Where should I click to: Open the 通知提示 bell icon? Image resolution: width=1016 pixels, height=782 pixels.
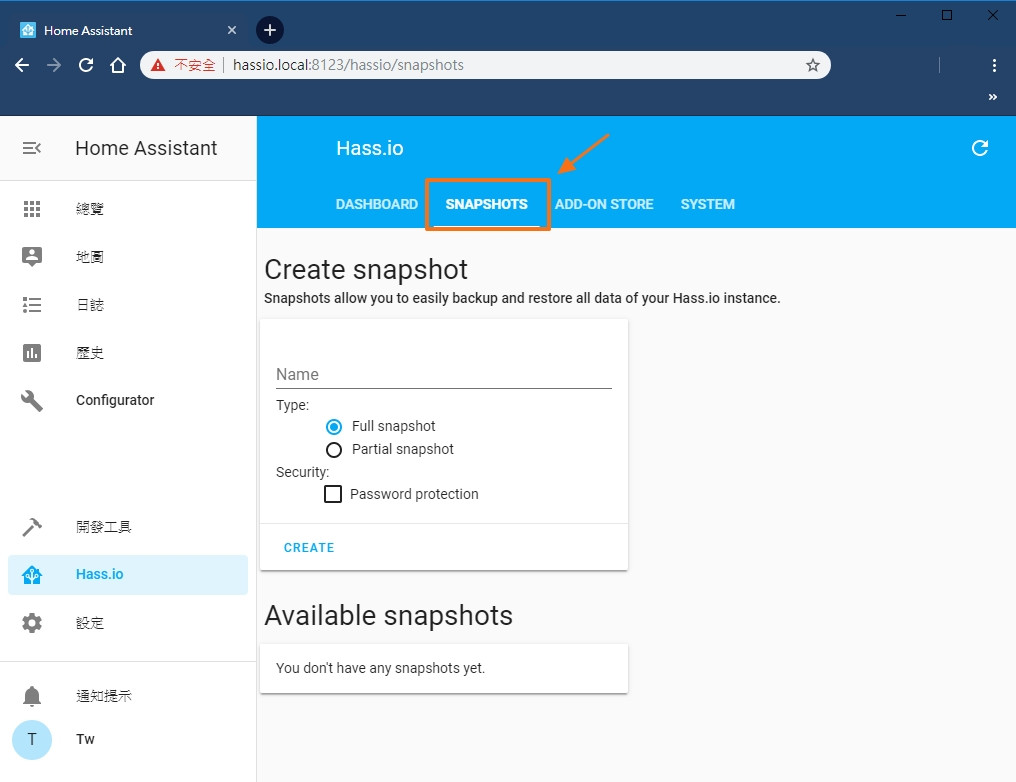pyautogui.click(x=32, y=696)
